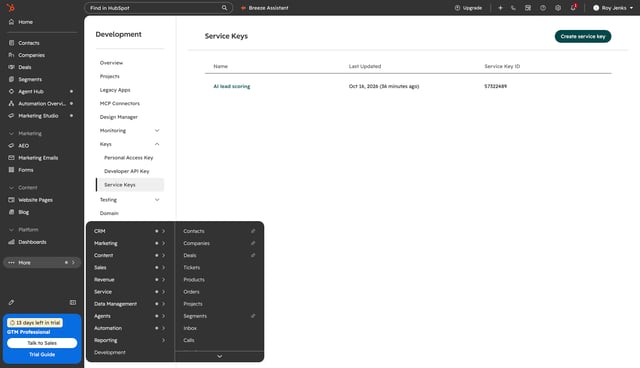Viewport: 640px width, 368px height.
Task: Show more items with bottom chevron in flyout
Action: click(220, 356)
